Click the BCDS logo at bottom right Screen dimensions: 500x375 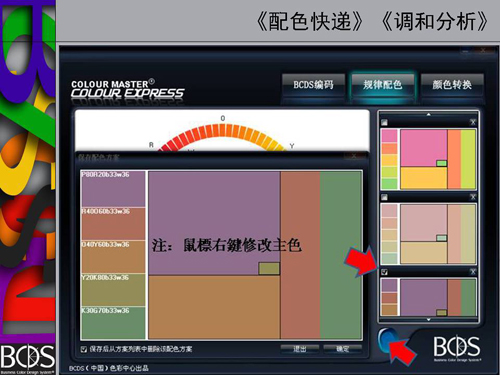pos(457,349)
